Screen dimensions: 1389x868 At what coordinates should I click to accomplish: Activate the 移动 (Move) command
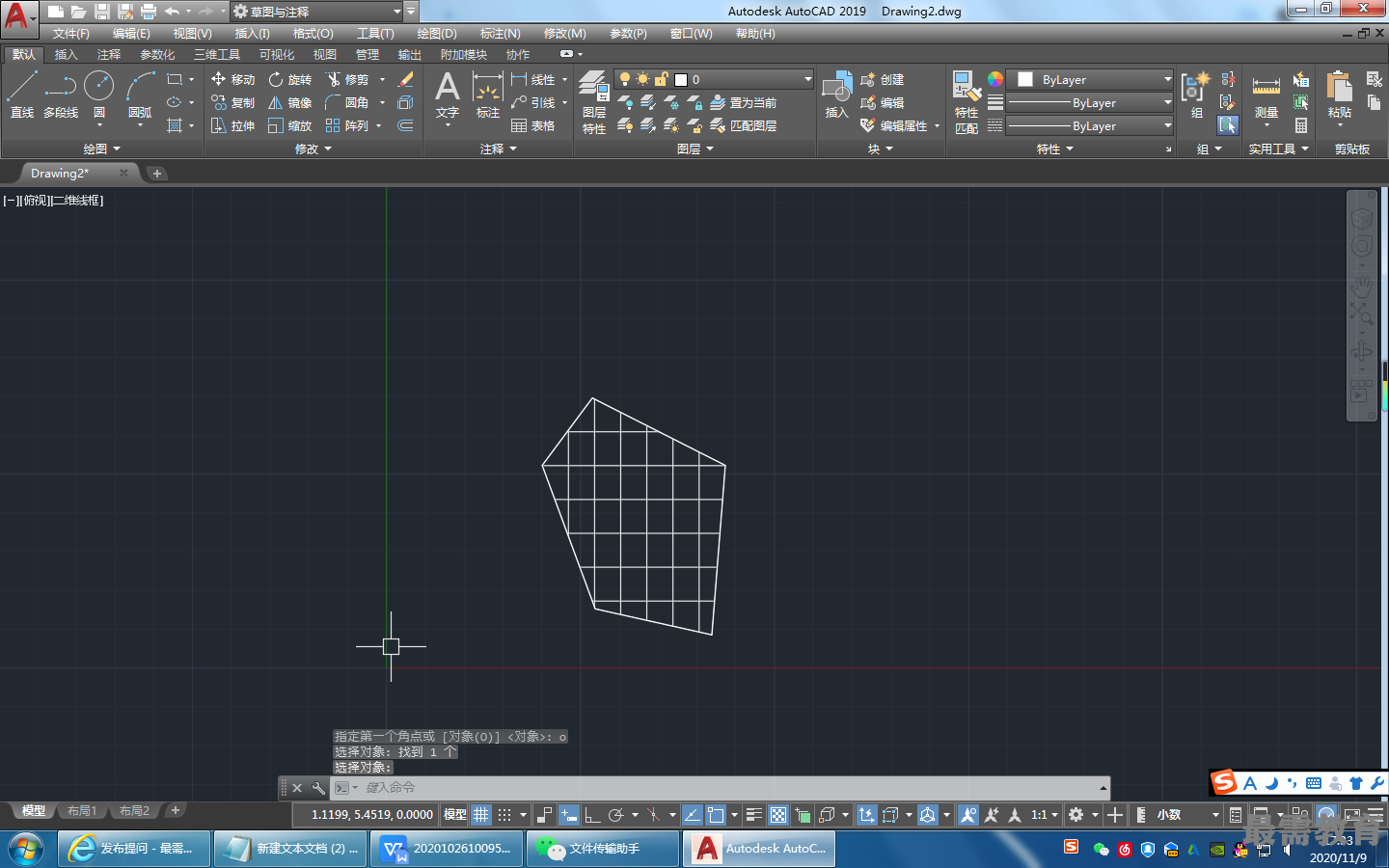(x=232, y=79)
